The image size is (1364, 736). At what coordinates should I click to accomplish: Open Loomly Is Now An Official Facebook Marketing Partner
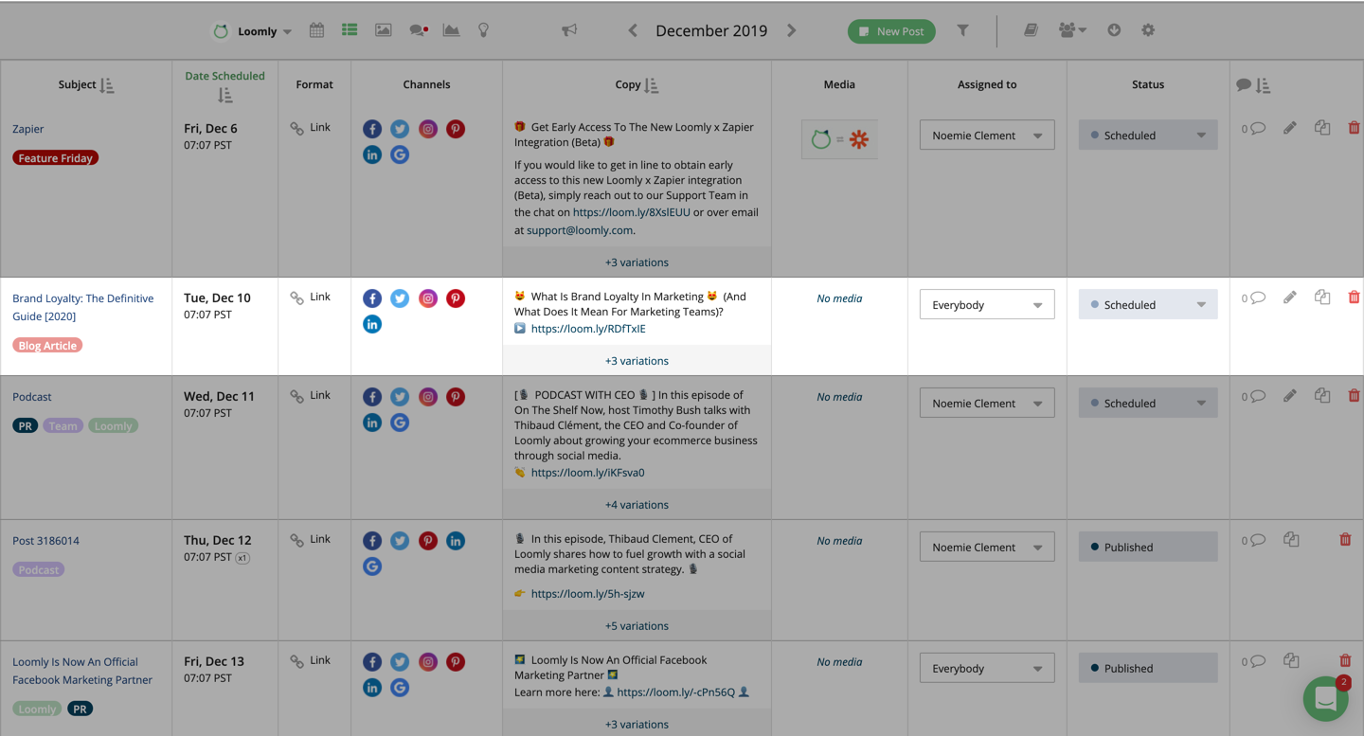tap(82, 671)
